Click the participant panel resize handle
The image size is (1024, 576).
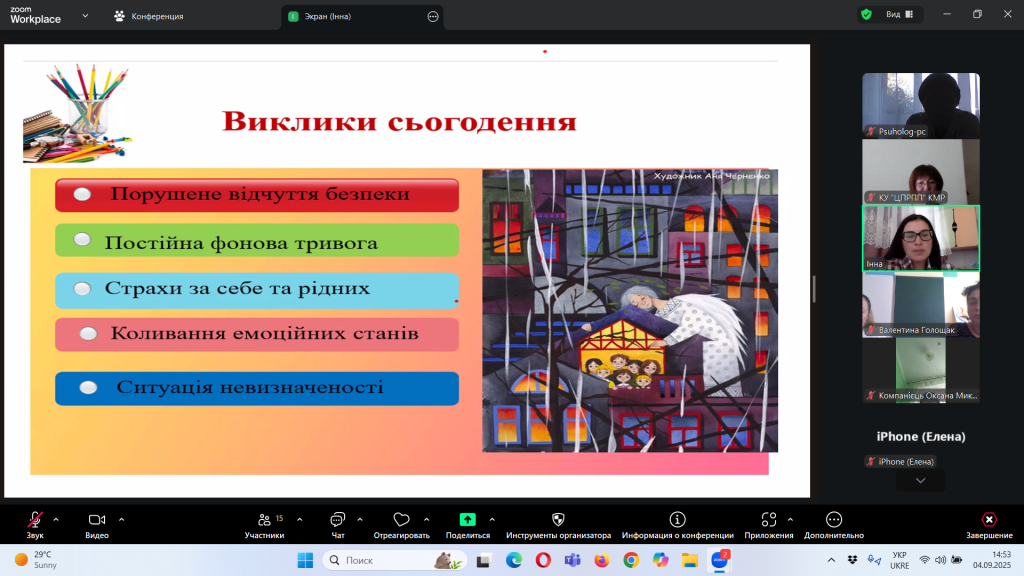click(814, 289)
